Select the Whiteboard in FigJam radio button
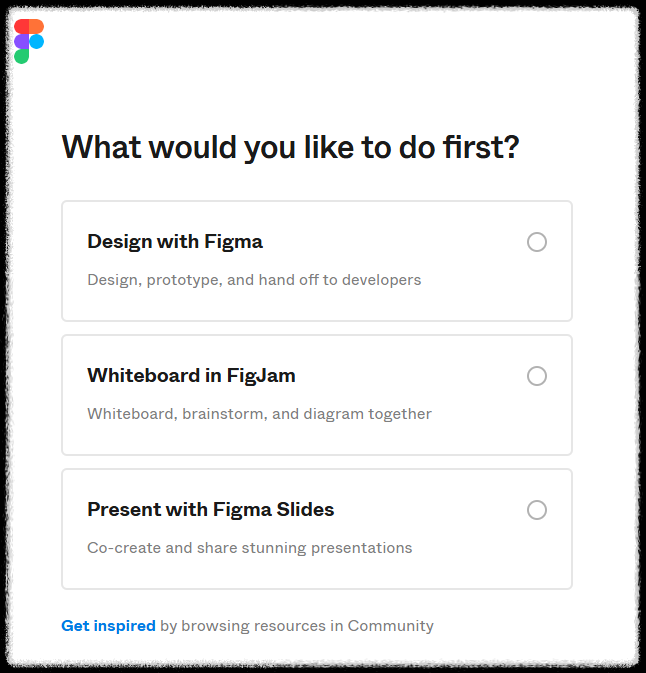The image size is (646, 673). [x=537, y=376]
